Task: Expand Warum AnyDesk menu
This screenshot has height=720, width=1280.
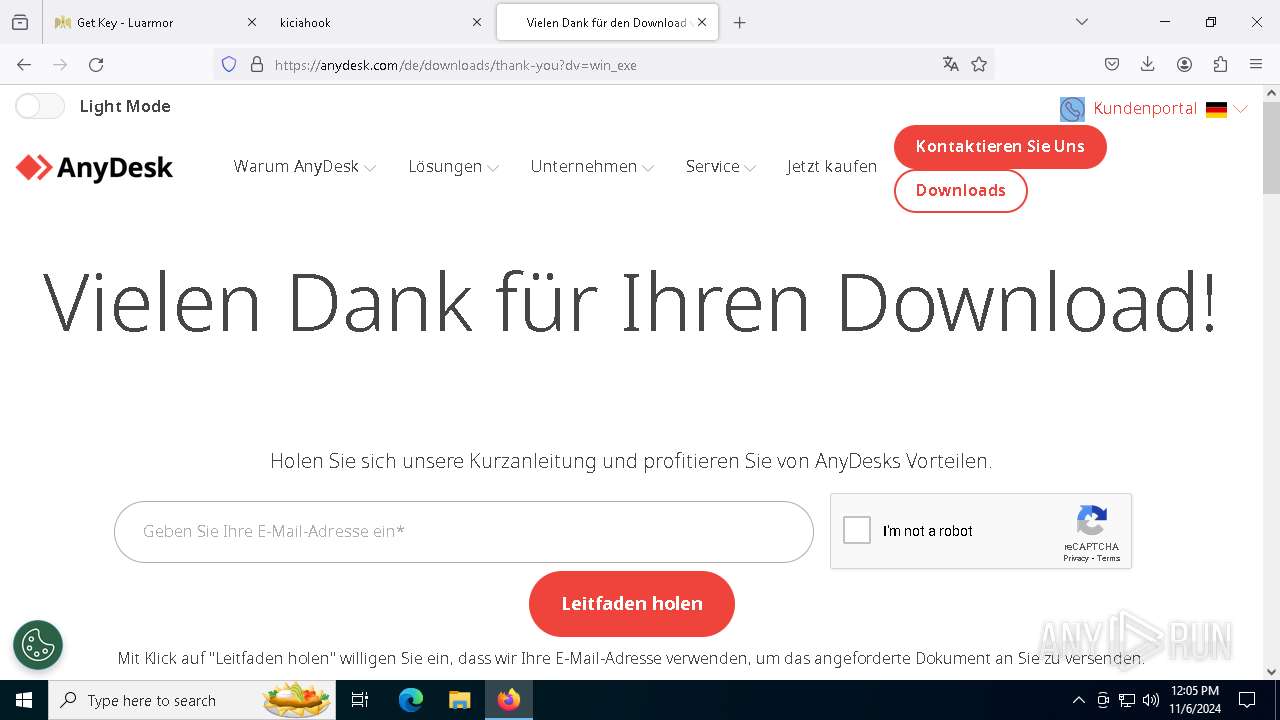Action: tap(304, 167)
